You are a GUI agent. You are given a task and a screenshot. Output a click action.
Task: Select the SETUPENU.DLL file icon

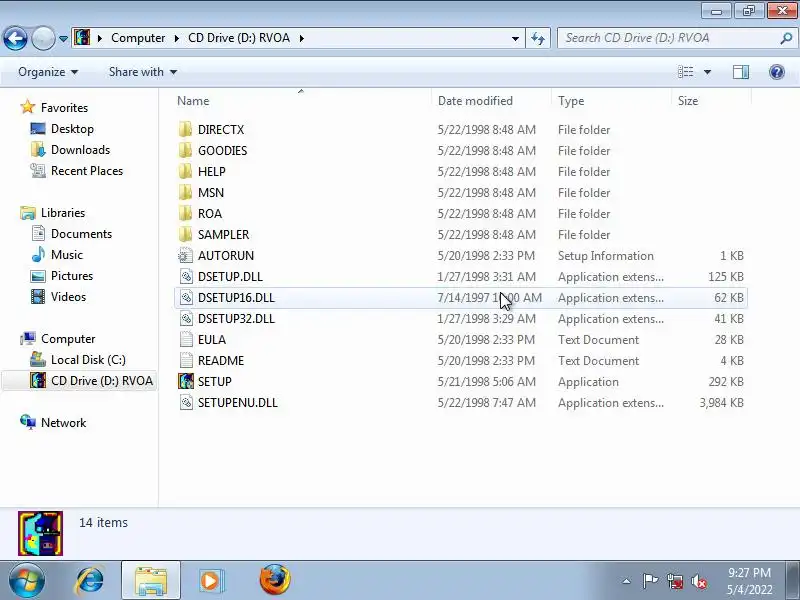click(186, 402)
